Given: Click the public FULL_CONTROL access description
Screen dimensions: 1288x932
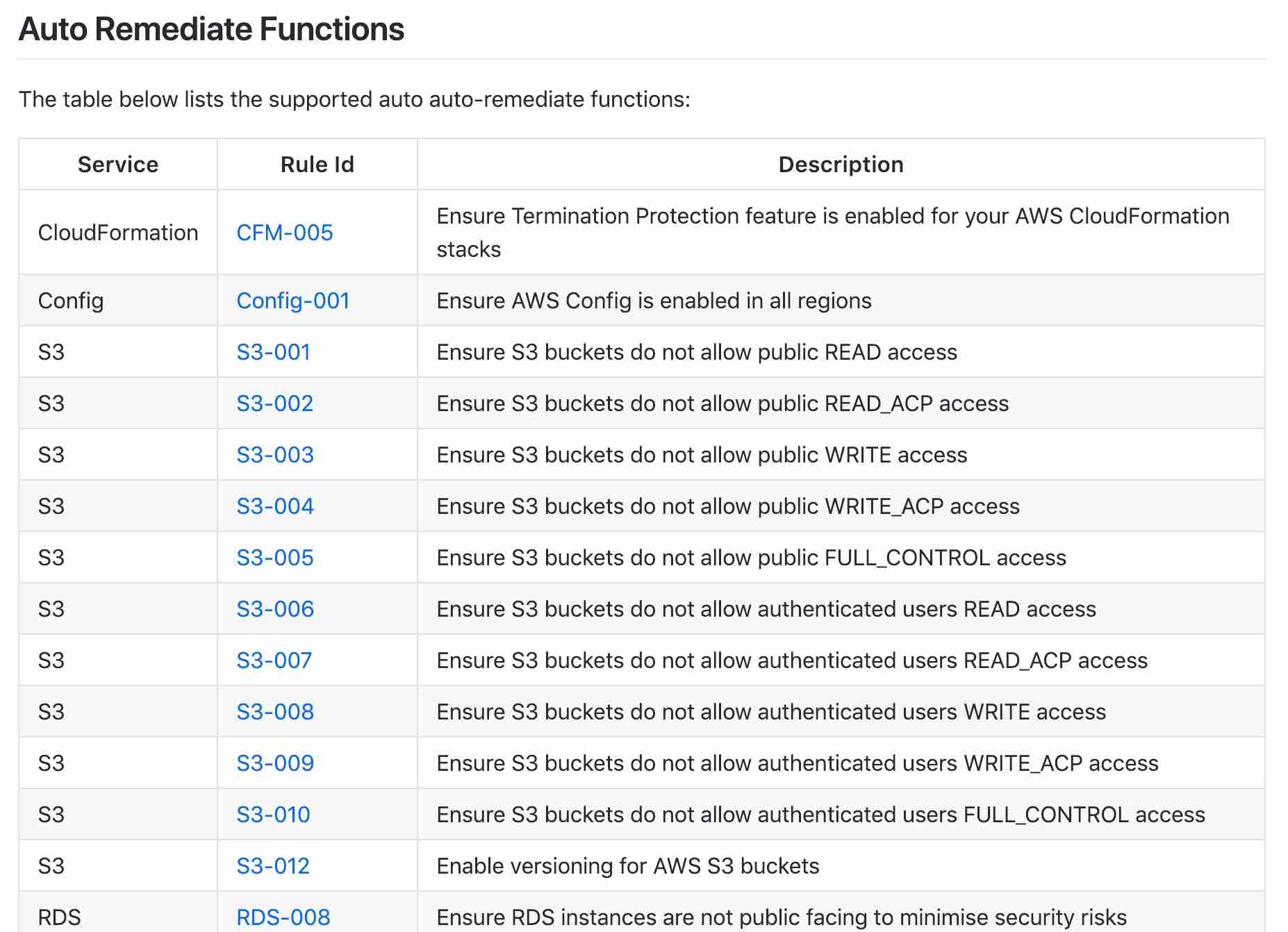Looking at the screenshot, I should pyautogui.click(x=751, y=558).
